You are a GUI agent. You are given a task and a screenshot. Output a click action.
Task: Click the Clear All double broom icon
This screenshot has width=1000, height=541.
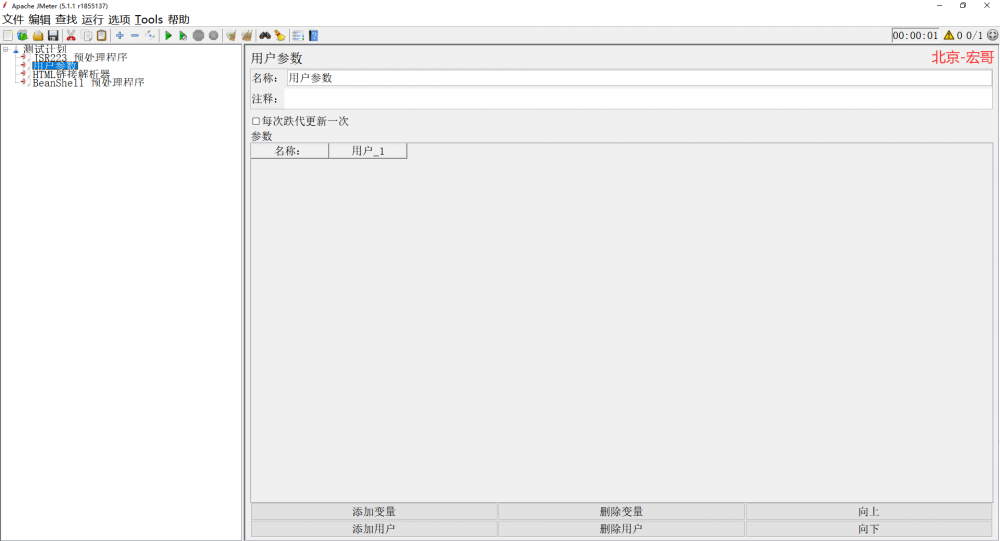click(x=247, y=36)
